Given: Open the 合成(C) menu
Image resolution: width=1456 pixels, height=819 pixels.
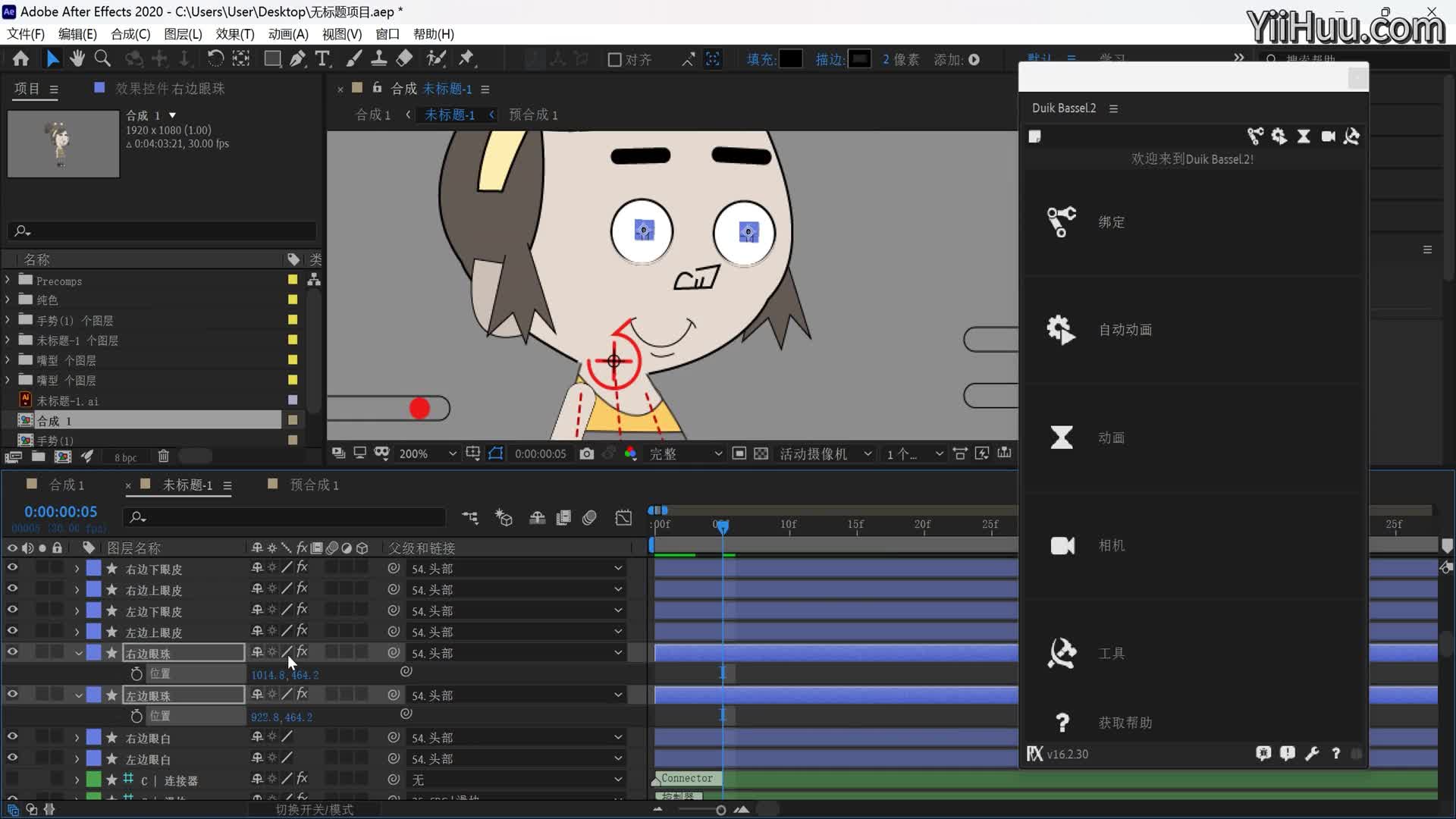Looking at the screenshot, I should click(x=130, y=34).
